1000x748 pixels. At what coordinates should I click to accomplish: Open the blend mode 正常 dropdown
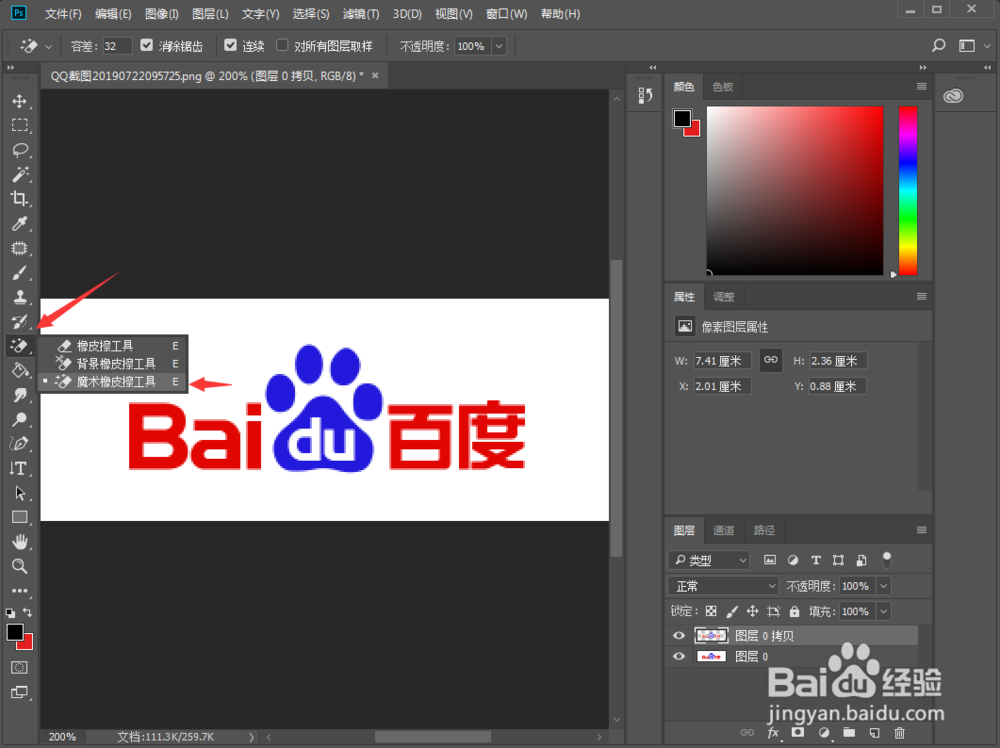[x=723, y=586]
